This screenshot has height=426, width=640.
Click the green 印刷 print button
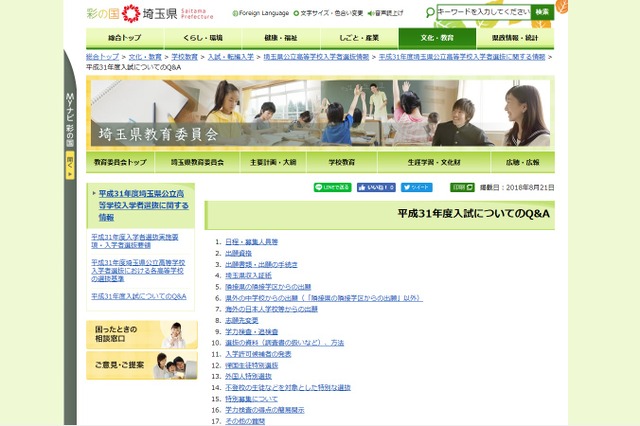[x=462, y=187]
